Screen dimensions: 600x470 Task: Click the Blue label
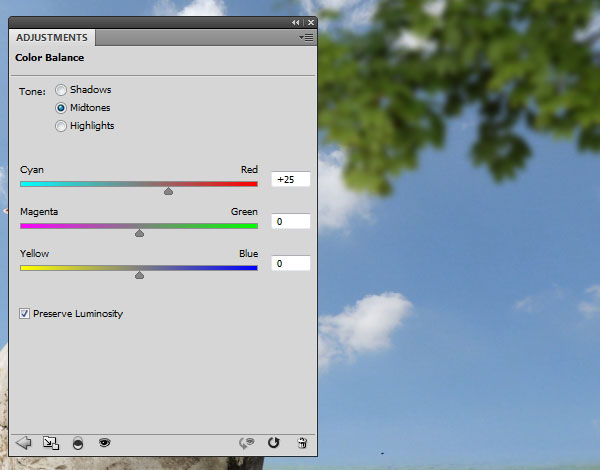[248, 254]
